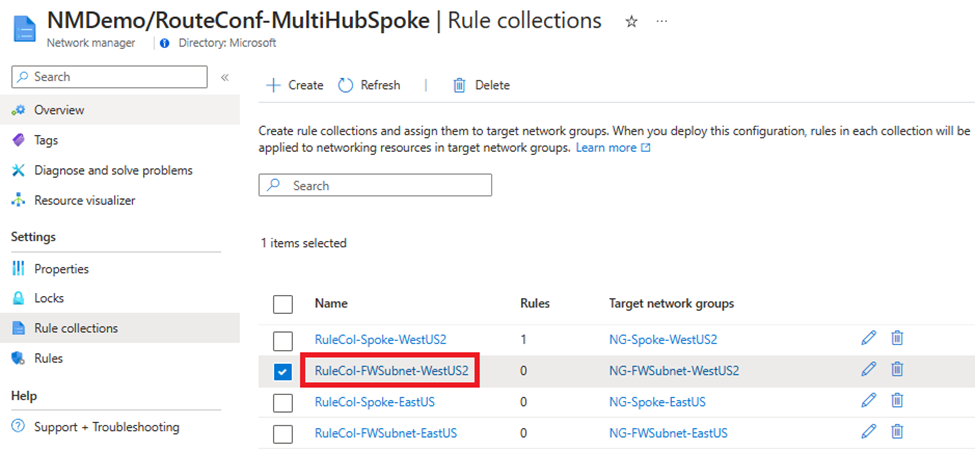Click the Delete toolbar button
The height and width of the screenshot is (451, 975).
coord(481,85)
